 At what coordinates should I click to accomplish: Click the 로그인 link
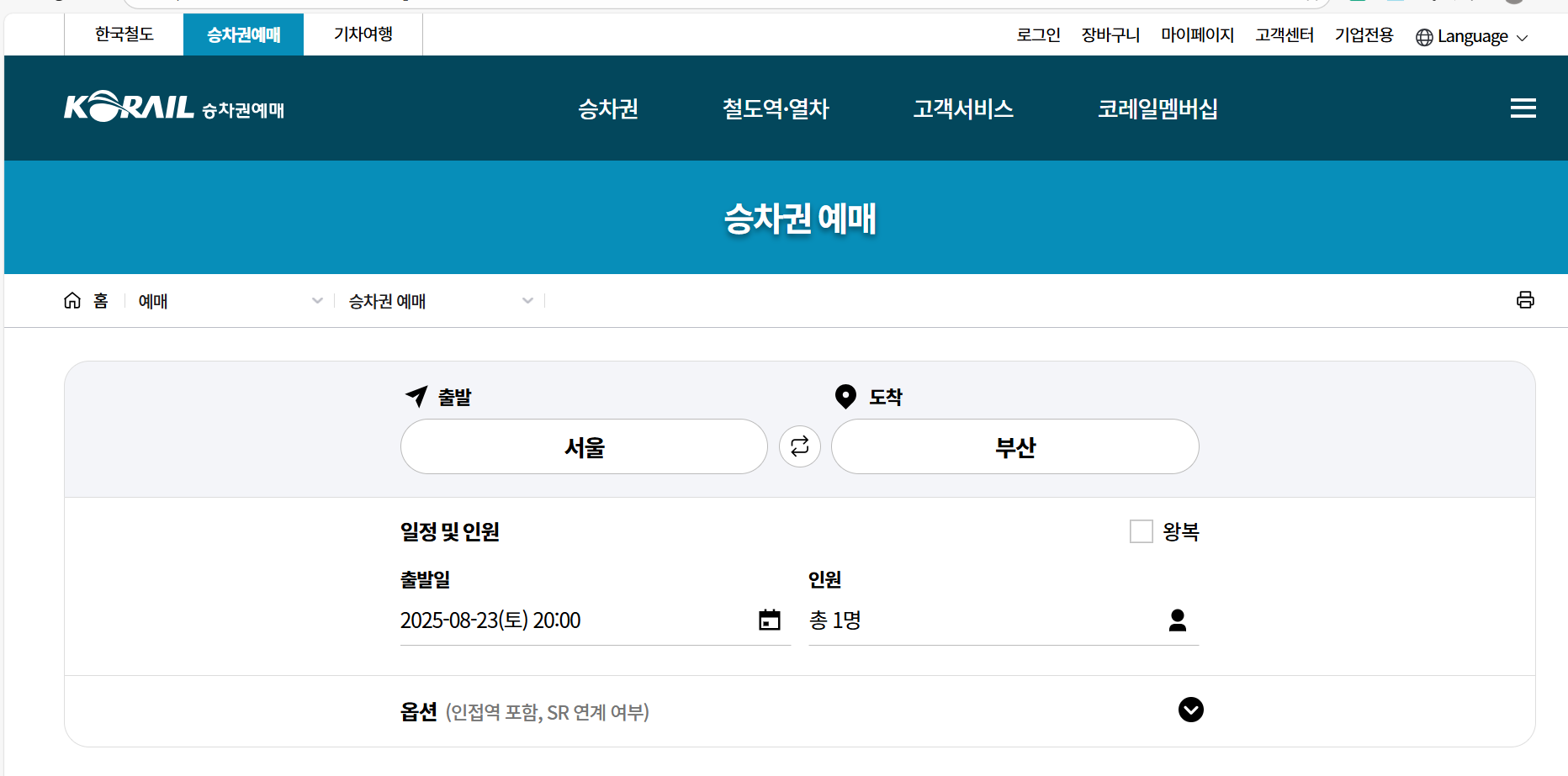[x=1038, y=35]
